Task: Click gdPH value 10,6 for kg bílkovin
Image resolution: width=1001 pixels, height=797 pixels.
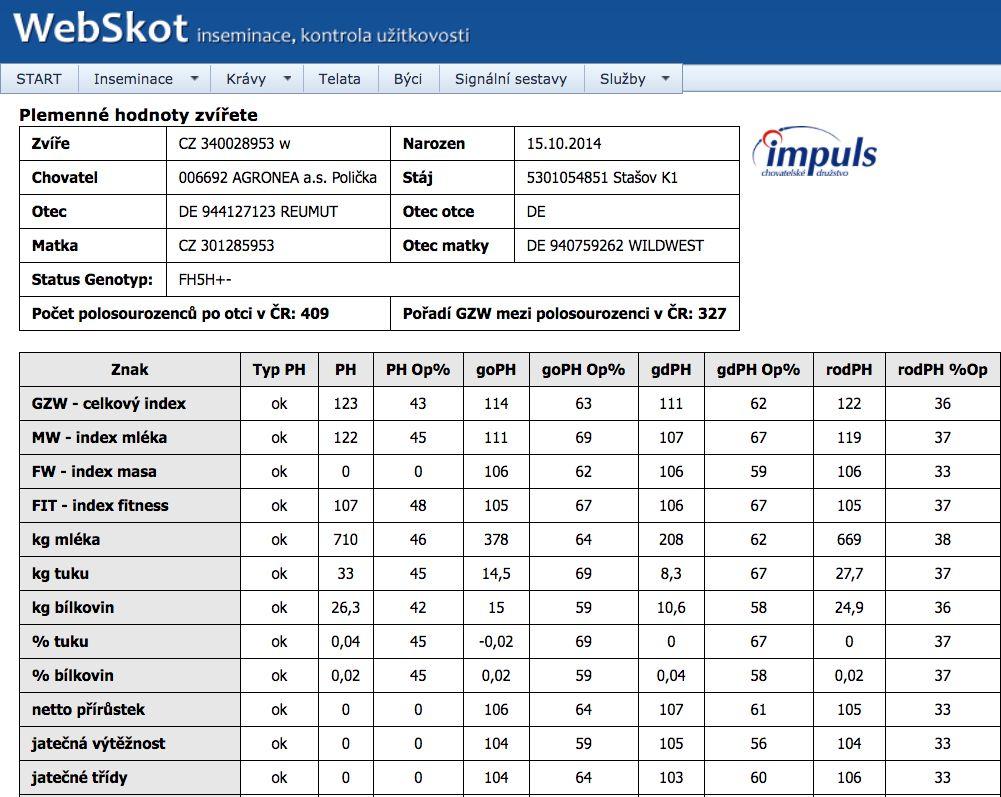Action: pos(671,607)
